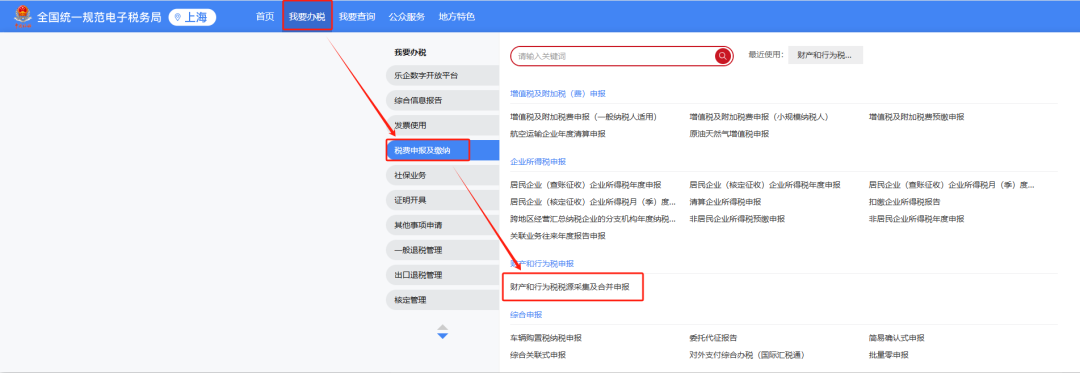Open 简易确认式申报
The image size is (1080, 373).
tap(896, 338)
